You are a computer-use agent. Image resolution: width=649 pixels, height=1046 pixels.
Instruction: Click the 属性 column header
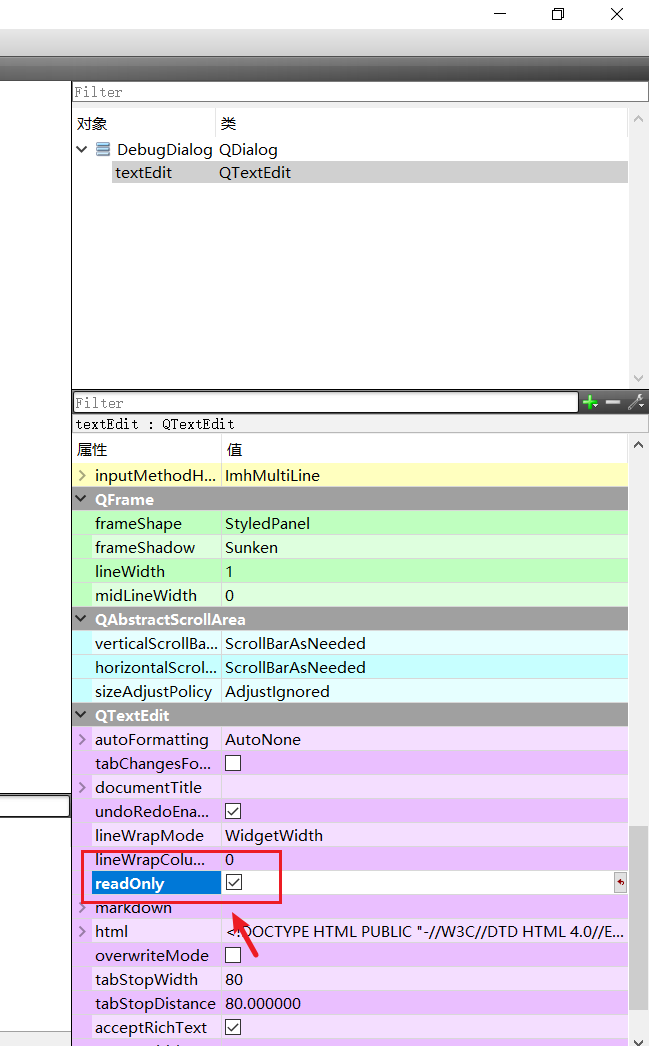point(92,450)
